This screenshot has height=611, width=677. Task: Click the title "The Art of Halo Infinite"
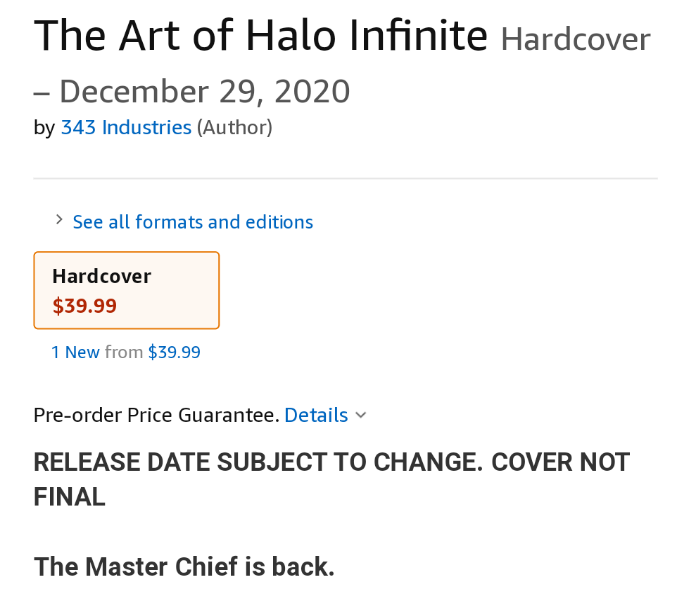point(261,36)
